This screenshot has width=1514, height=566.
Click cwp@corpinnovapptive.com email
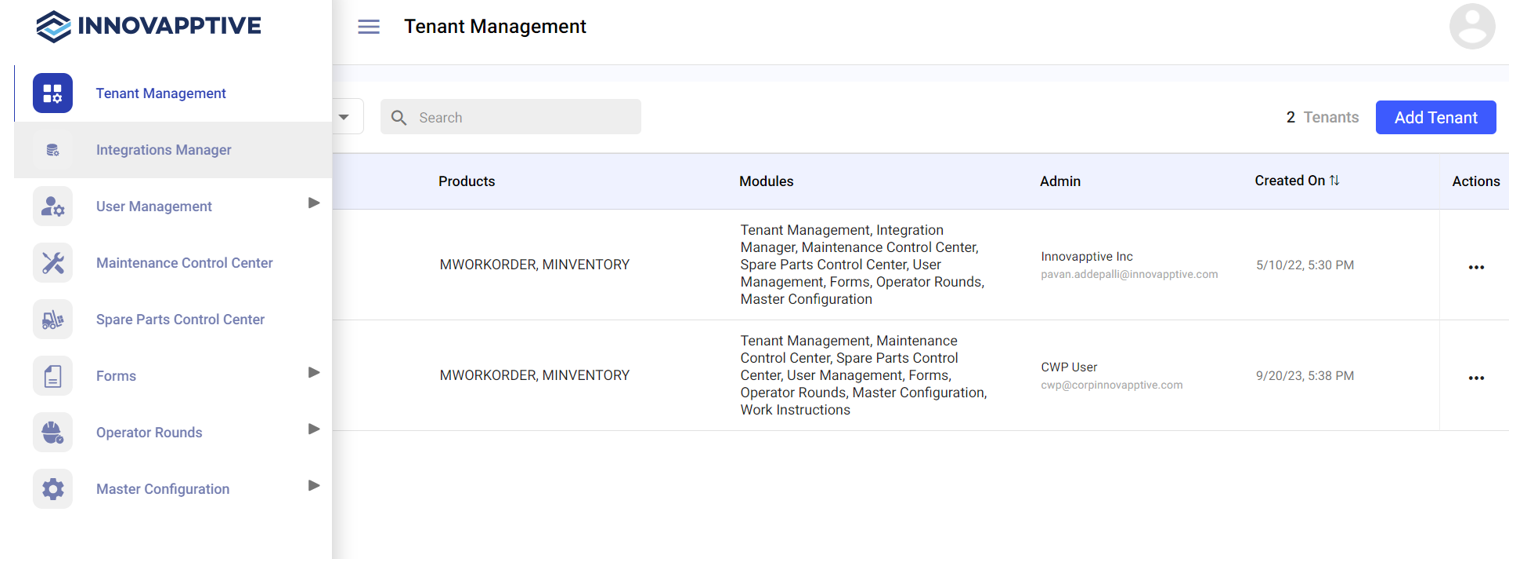tap(1112, 385)
